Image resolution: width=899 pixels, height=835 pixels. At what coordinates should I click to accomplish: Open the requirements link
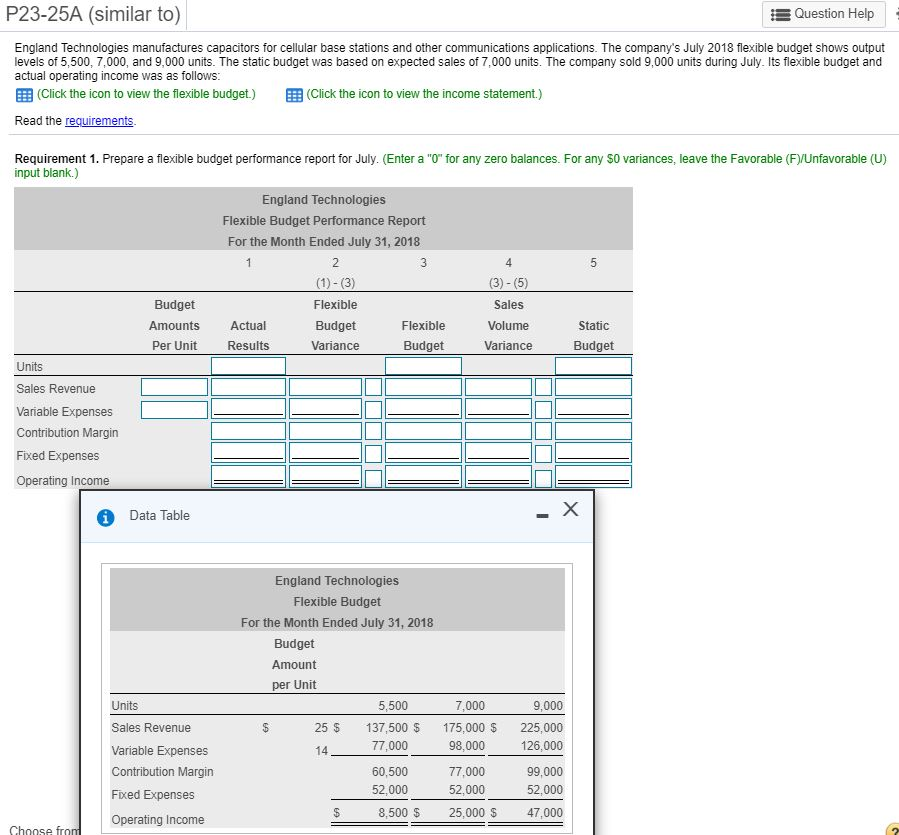[99, 121]
